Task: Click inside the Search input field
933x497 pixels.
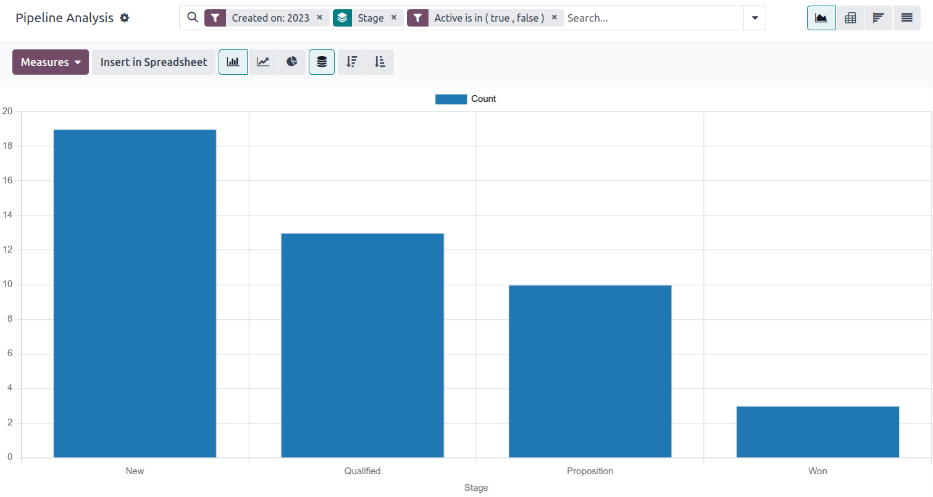Action: pos(650,18)
